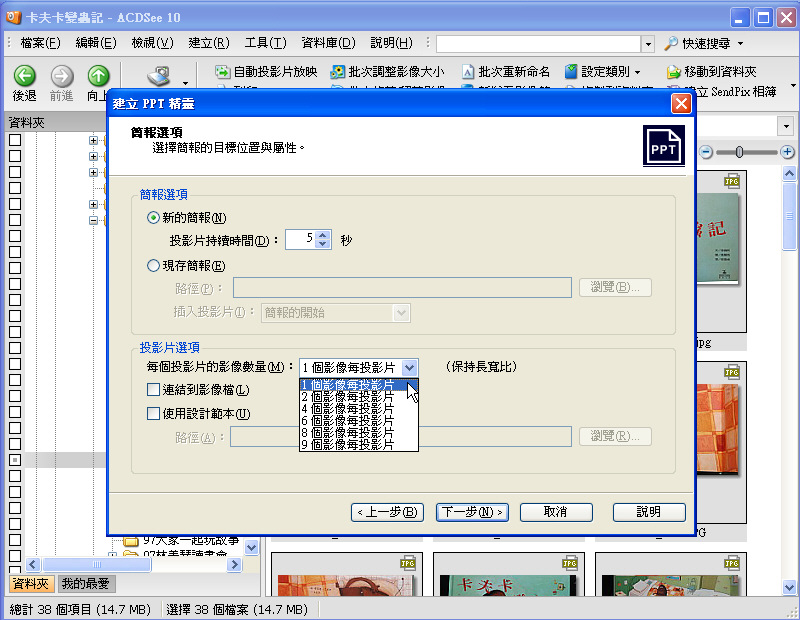Choose 6 個影像每投影片 option
Viewport: 800px width, 620px height.
pyautogui.click(x=359, y=420)
